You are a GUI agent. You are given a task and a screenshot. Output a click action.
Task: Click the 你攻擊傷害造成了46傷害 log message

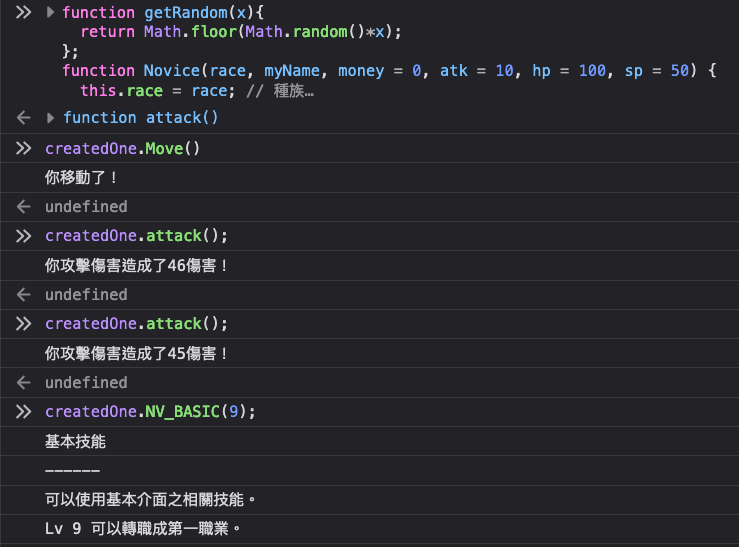(137, 266)
